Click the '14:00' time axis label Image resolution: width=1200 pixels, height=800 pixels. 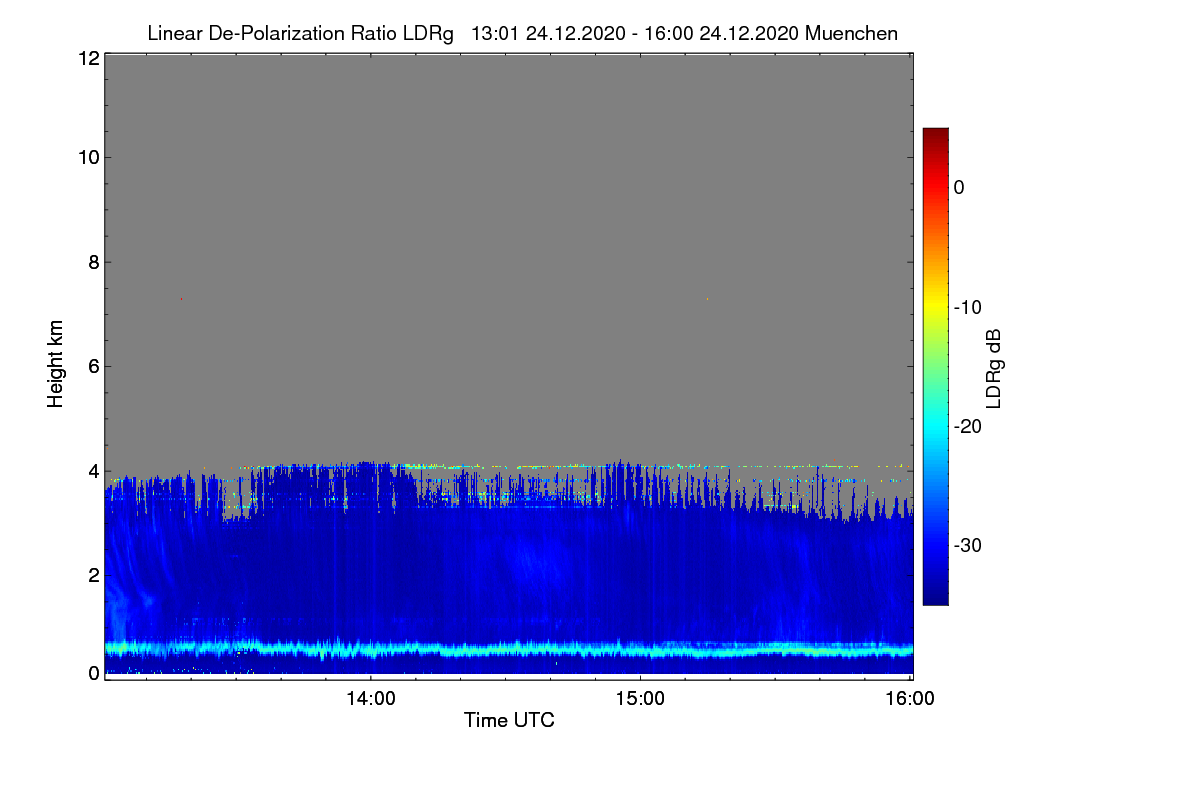pyautogui.click(x=370, y=699)
